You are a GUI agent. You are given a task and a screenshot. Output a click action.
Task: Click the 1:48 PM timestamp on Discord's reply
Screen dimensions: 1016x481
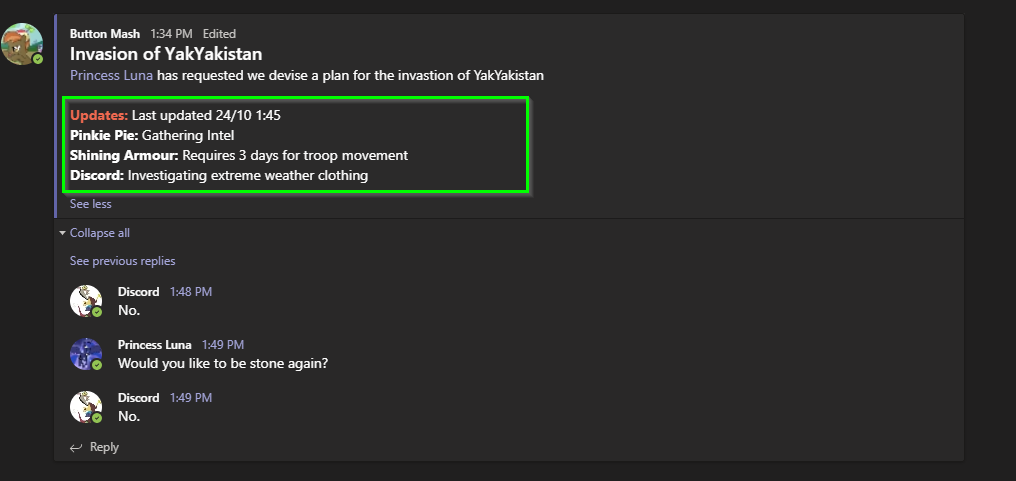pyautogui.click(x=190, y=292)
